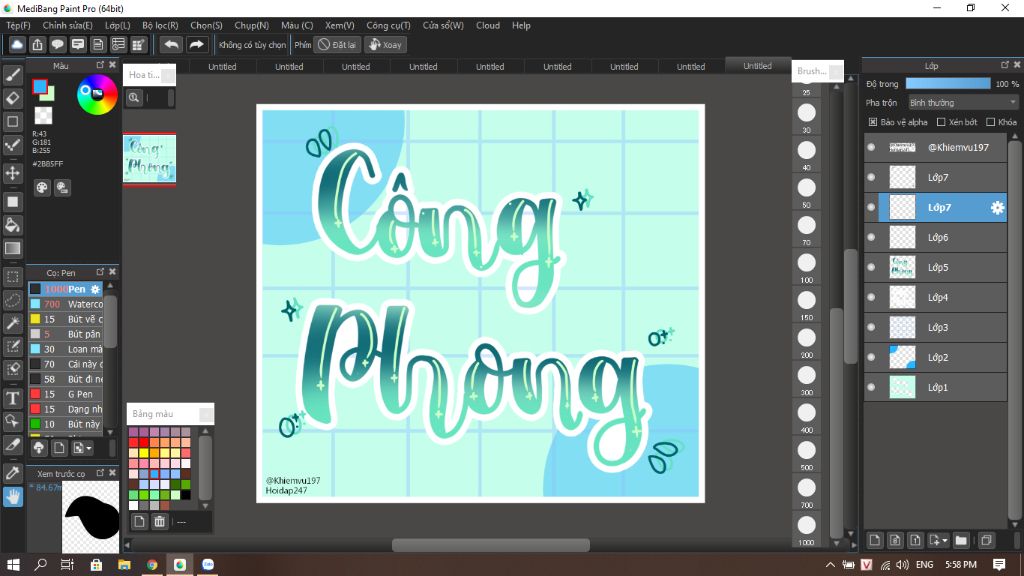The image size is (1024, 576).
Task: Select the Bucket fill tool
Action: pyautogui.click(x=12, y=225)
